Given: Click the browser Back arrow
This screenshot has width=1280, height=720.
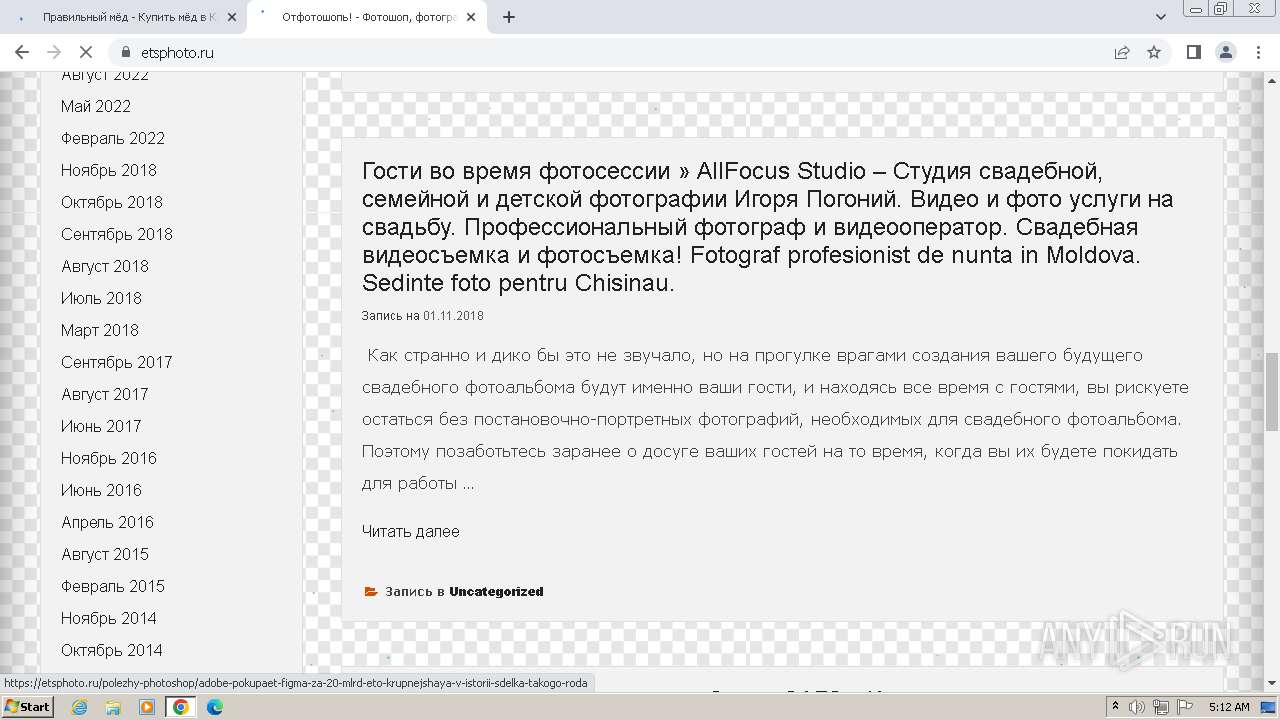Looking at the screenshot, I should pyautogui.click(x=22, y=52).
